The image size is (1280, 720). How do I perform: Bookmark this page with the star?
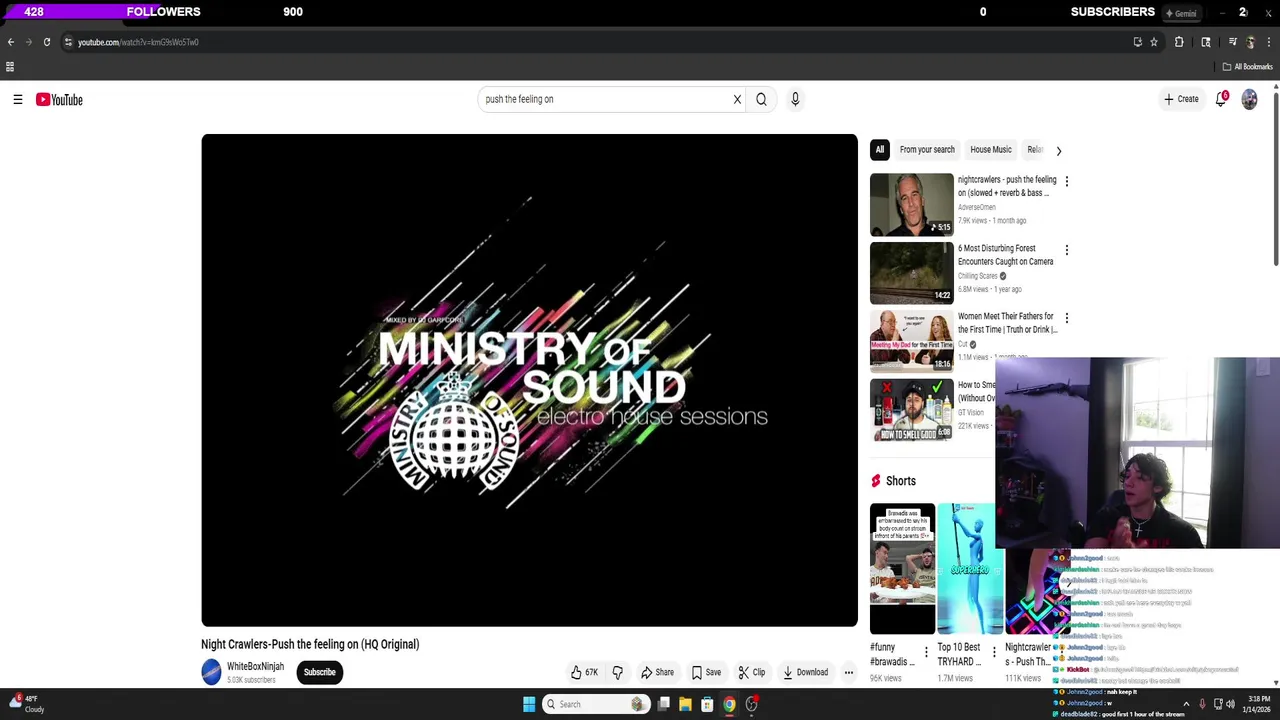[1154, 42]
